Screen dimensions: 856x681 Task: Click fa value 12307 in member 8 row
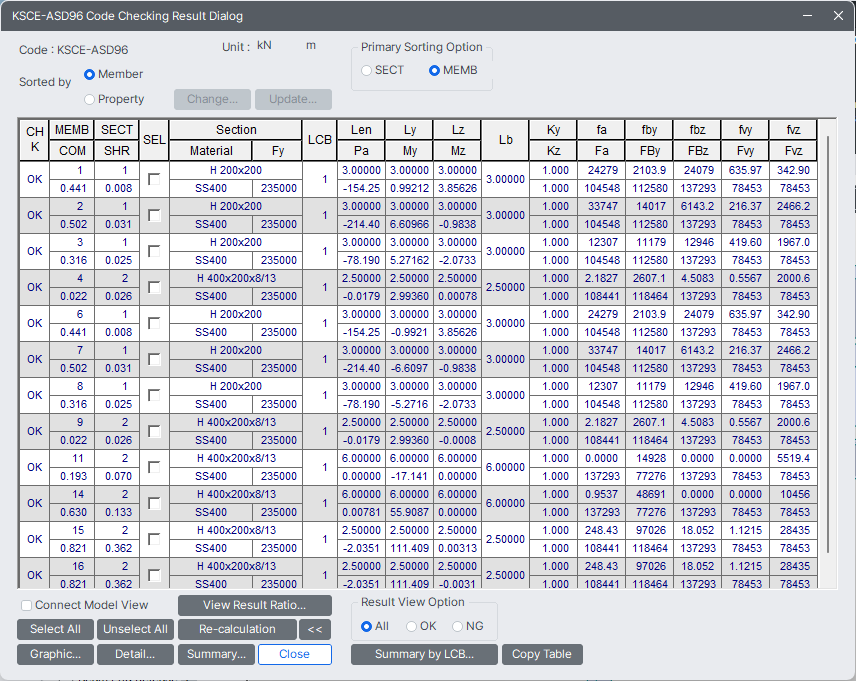[x=601, y=387]
